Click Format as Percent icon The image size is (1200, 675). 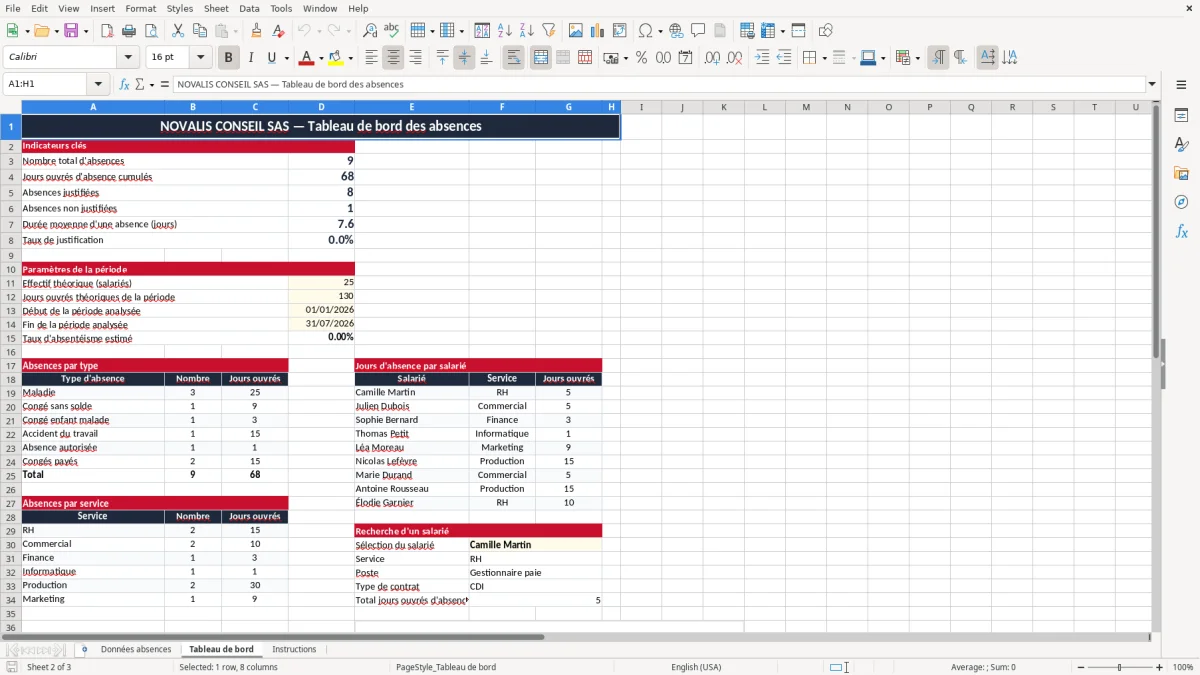click(x=641, y=58)
